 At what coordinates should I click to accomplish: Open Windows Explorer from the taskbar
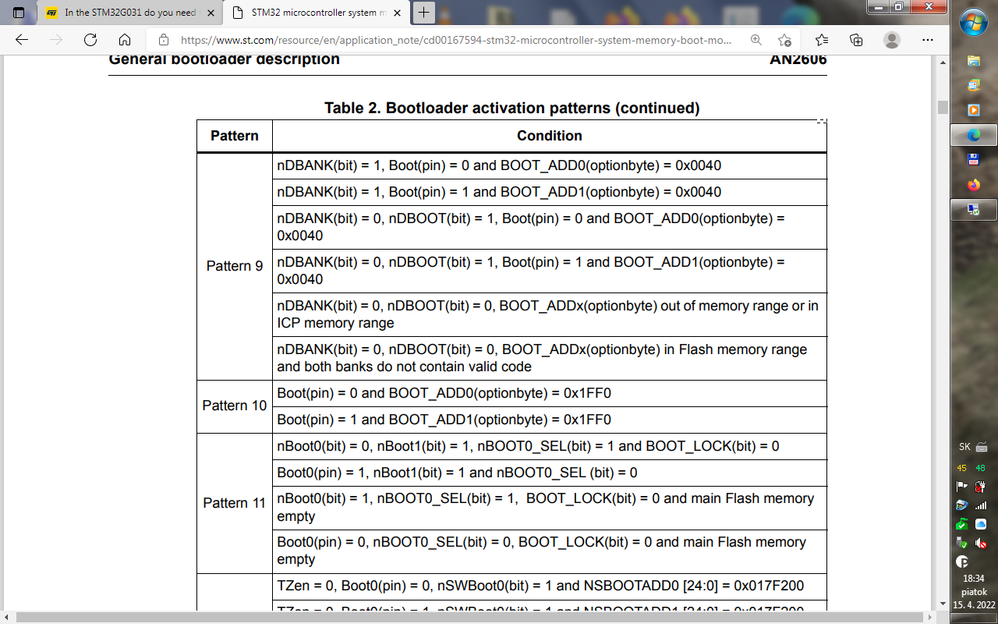974,61
